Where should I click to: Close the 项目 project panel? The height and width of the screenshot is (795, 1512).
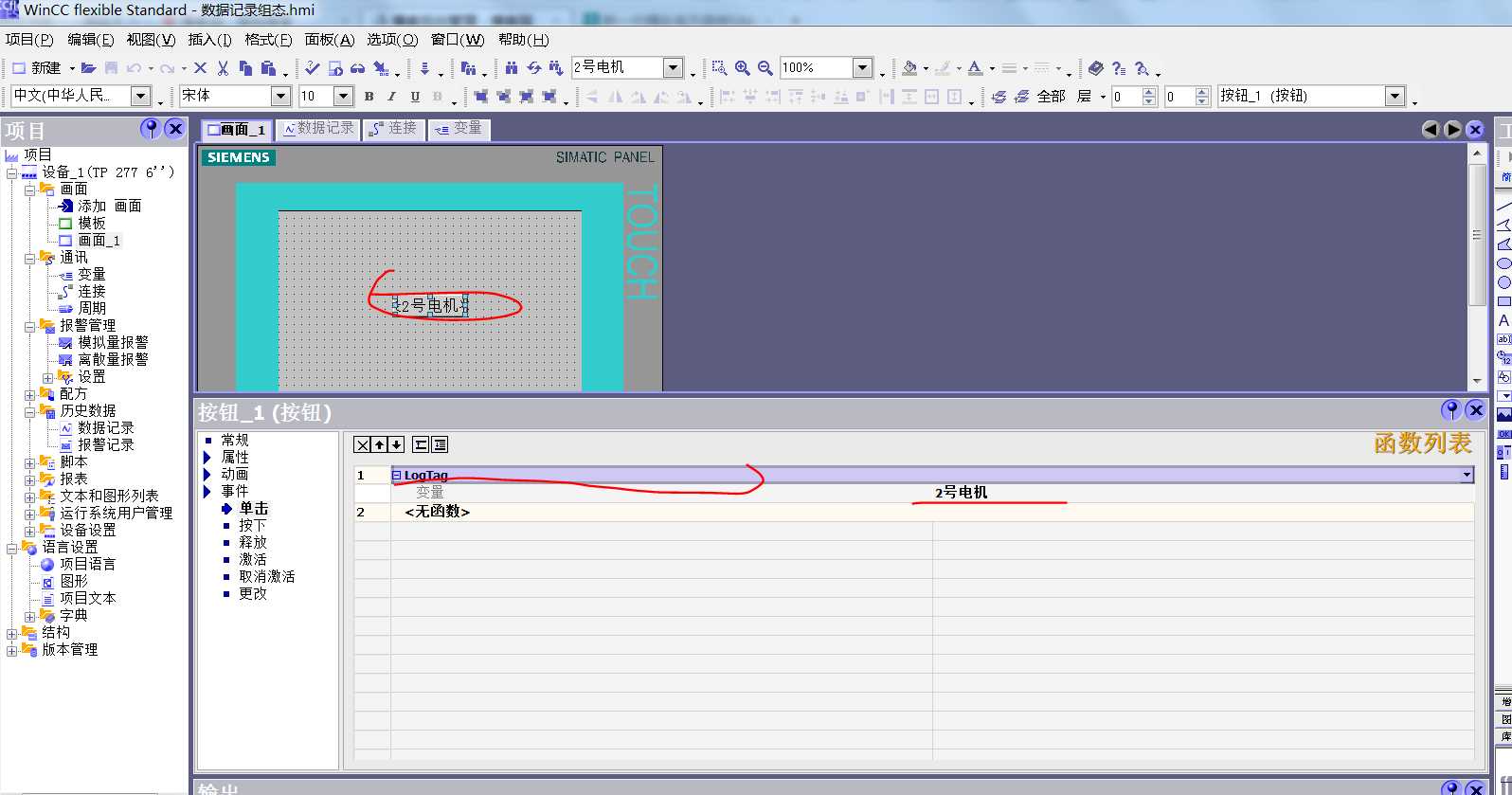[174, 129]
